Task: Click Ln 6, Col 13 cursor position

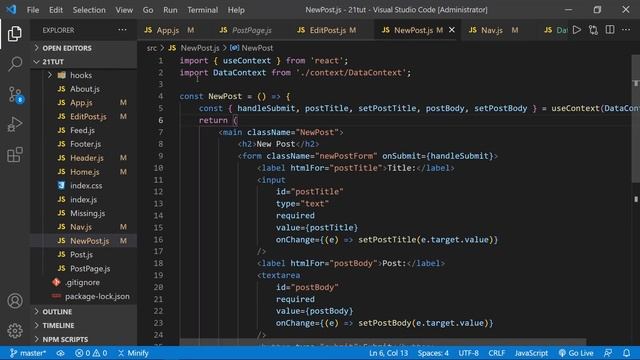Action: click(x=388, y=353)
